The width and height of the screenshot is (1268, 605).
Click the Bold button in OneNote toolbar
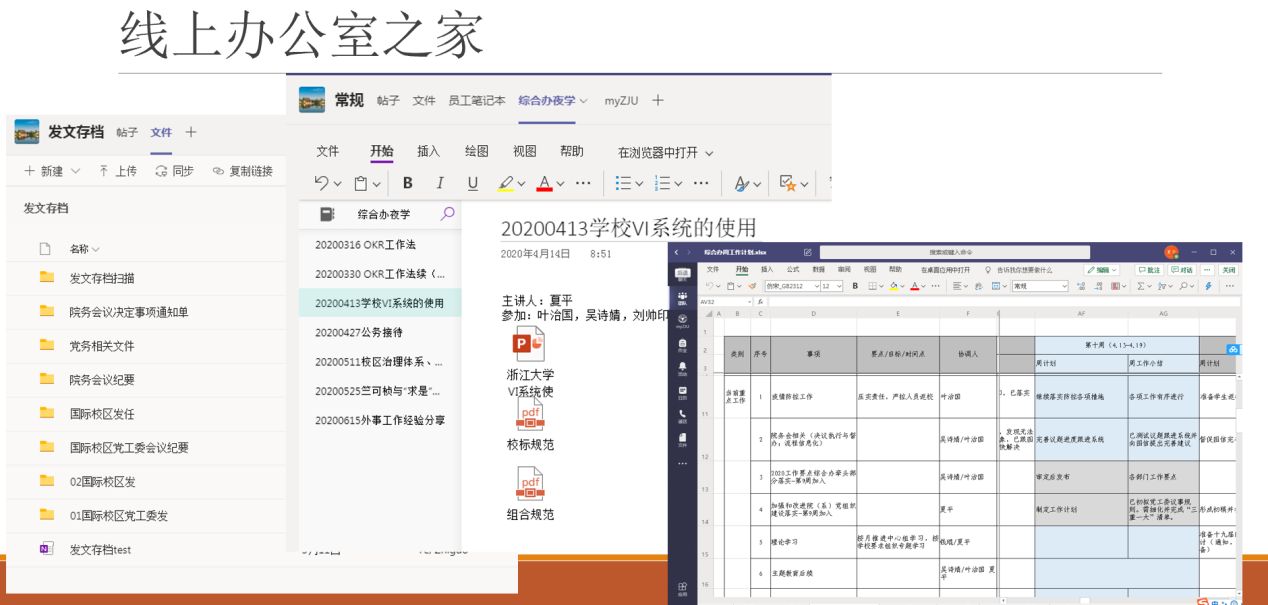(x=408, y=183)
